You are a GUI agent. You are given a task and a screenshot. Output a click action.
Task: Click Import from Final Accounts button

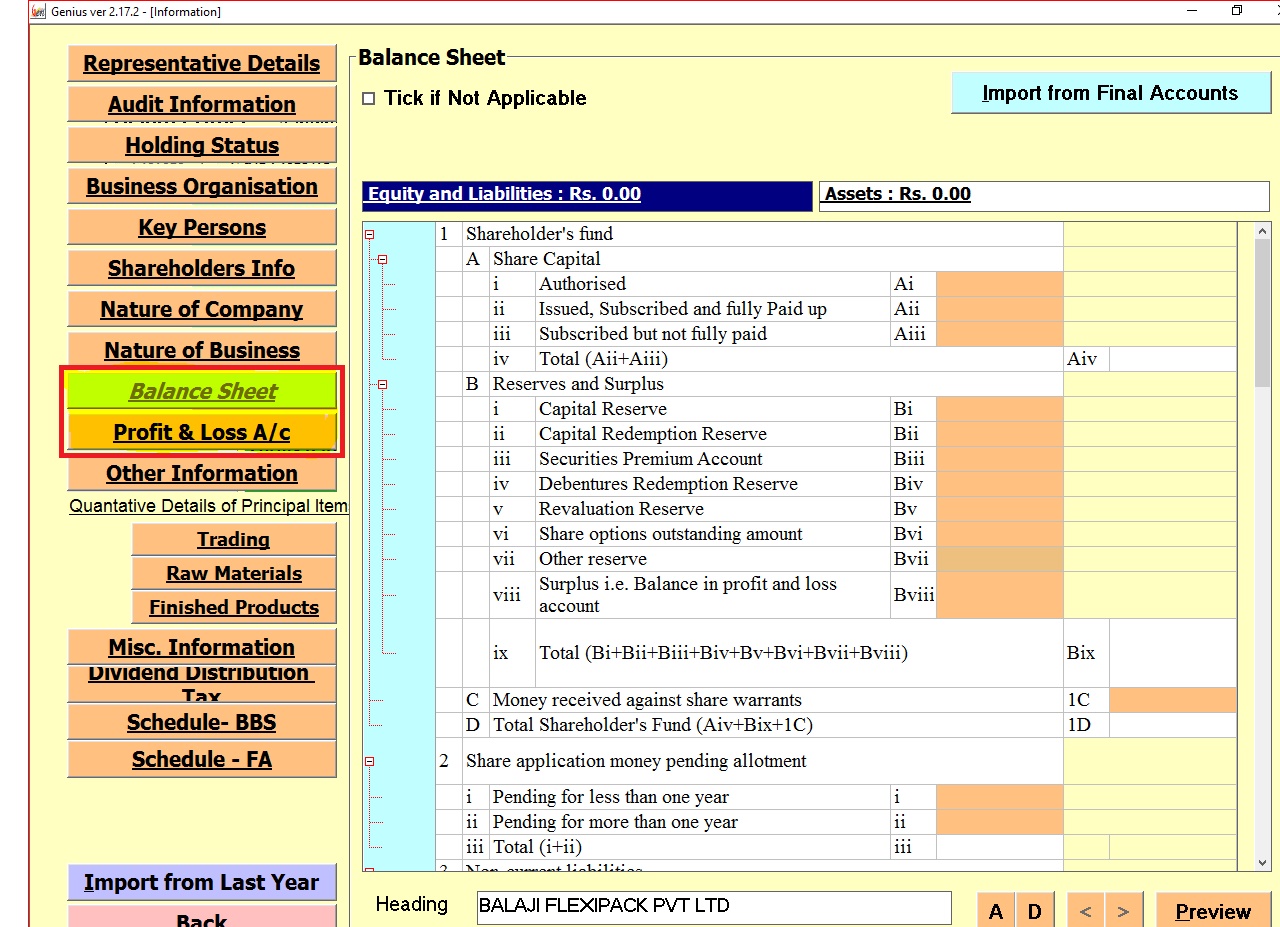[1110, 93]
